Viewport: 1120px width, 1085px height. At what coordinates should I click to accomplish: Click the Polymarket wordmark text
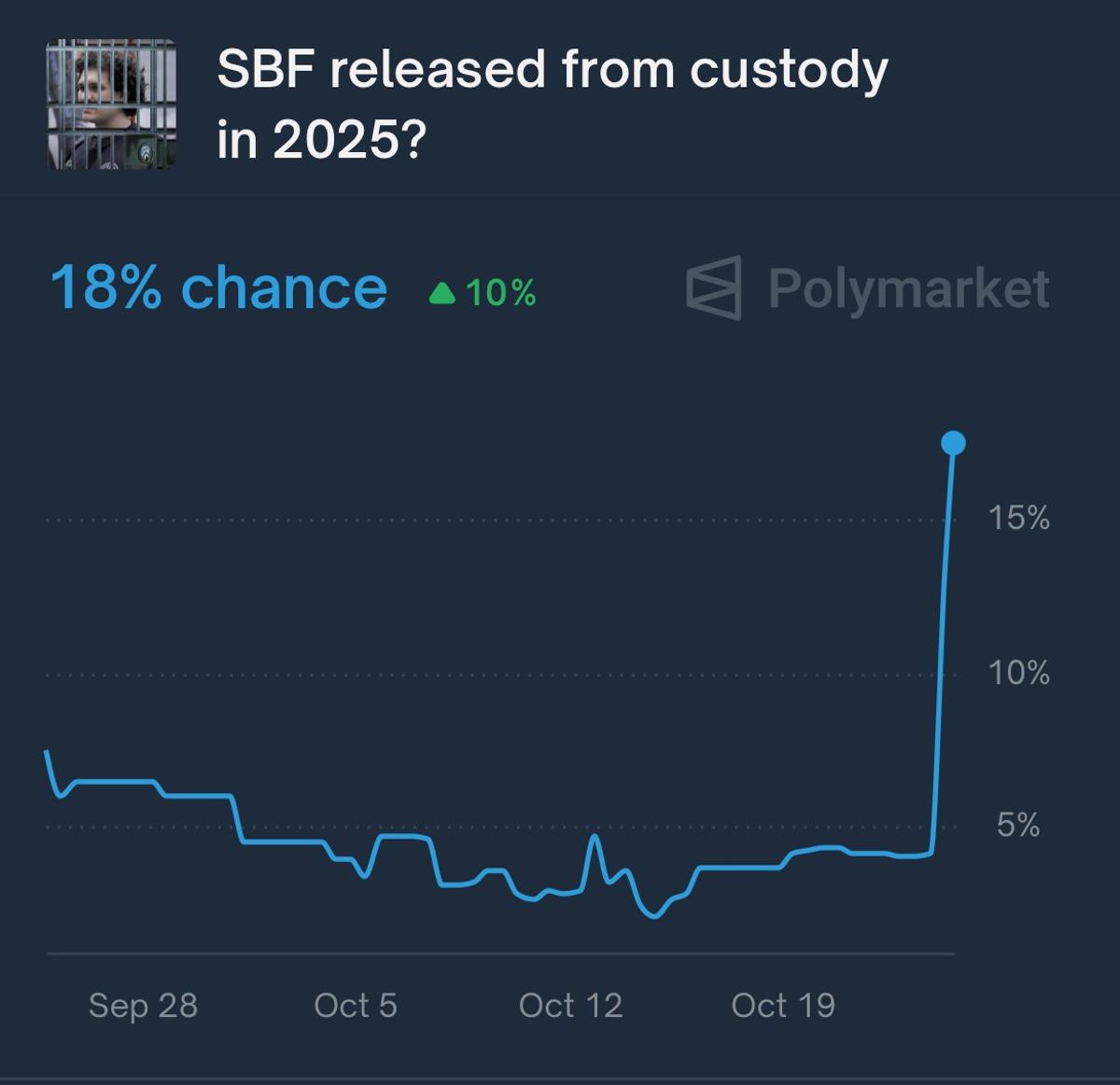[x=910, y=289]
